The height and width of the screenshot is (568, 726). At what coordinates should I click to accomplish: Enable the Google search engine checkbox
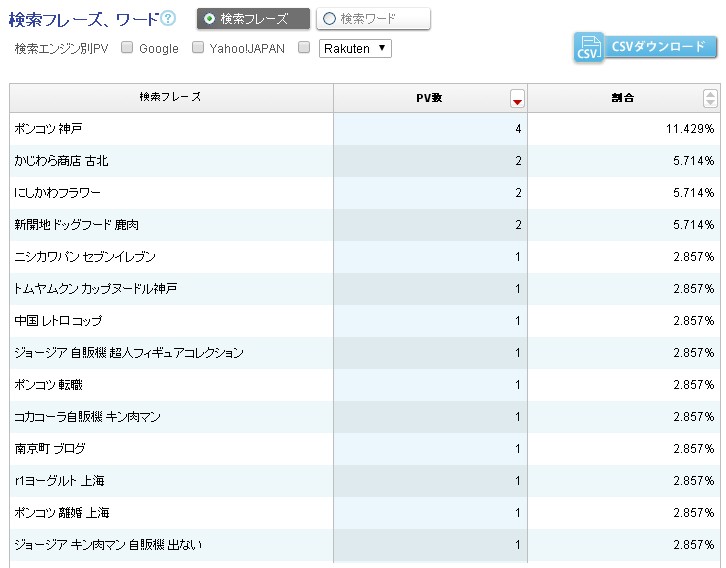click(x=127, y=47)
